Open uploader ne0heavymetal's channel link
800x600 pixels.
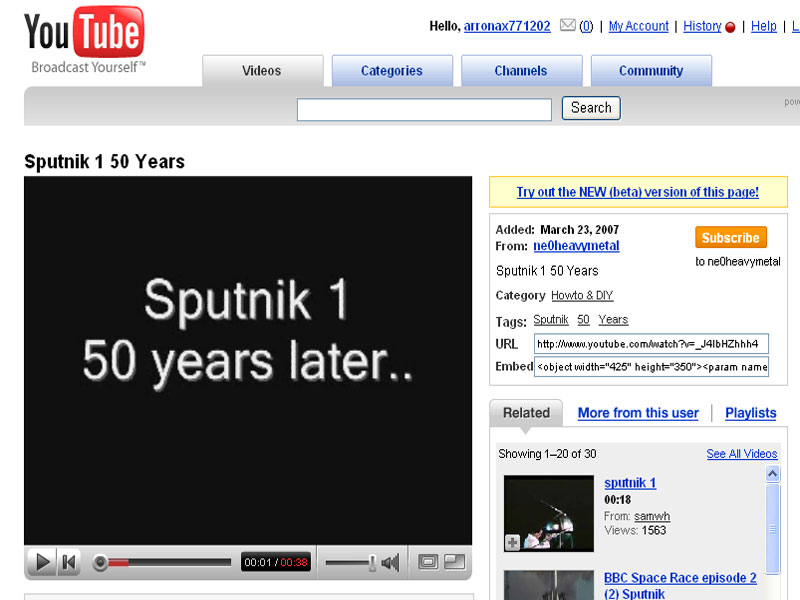pos(576,245)
